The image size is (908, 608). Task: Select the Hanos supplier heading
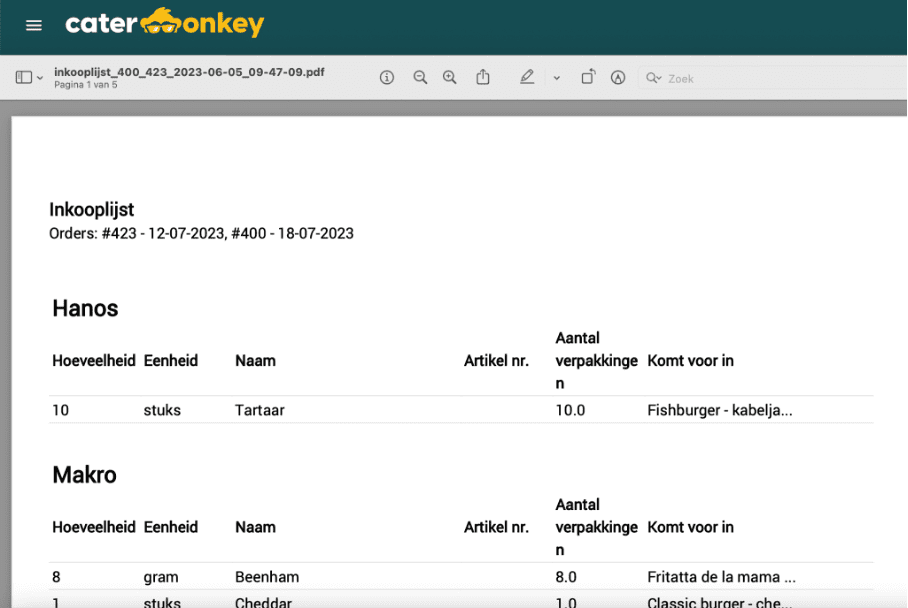(x=85, y=308)
